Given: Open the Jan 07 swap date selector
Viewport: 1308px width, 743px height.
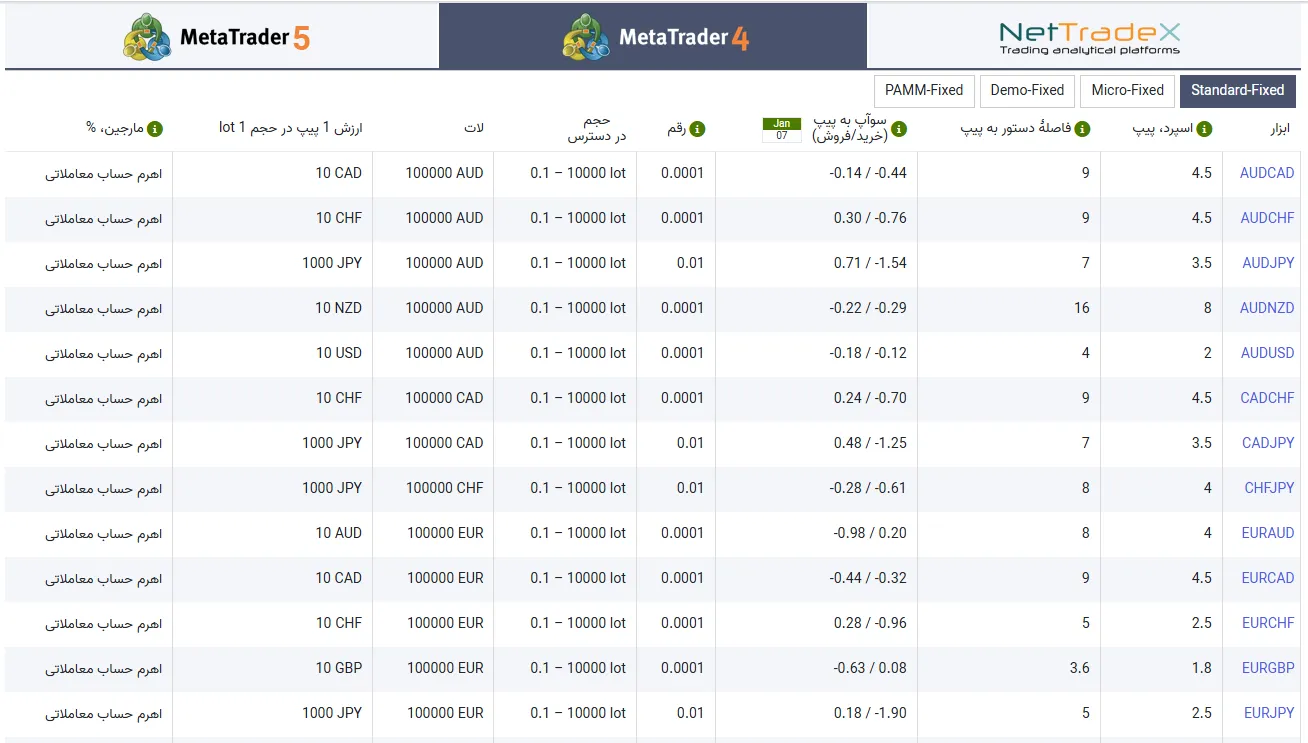Looking at the screenshot, I should (x=781, y=128).
